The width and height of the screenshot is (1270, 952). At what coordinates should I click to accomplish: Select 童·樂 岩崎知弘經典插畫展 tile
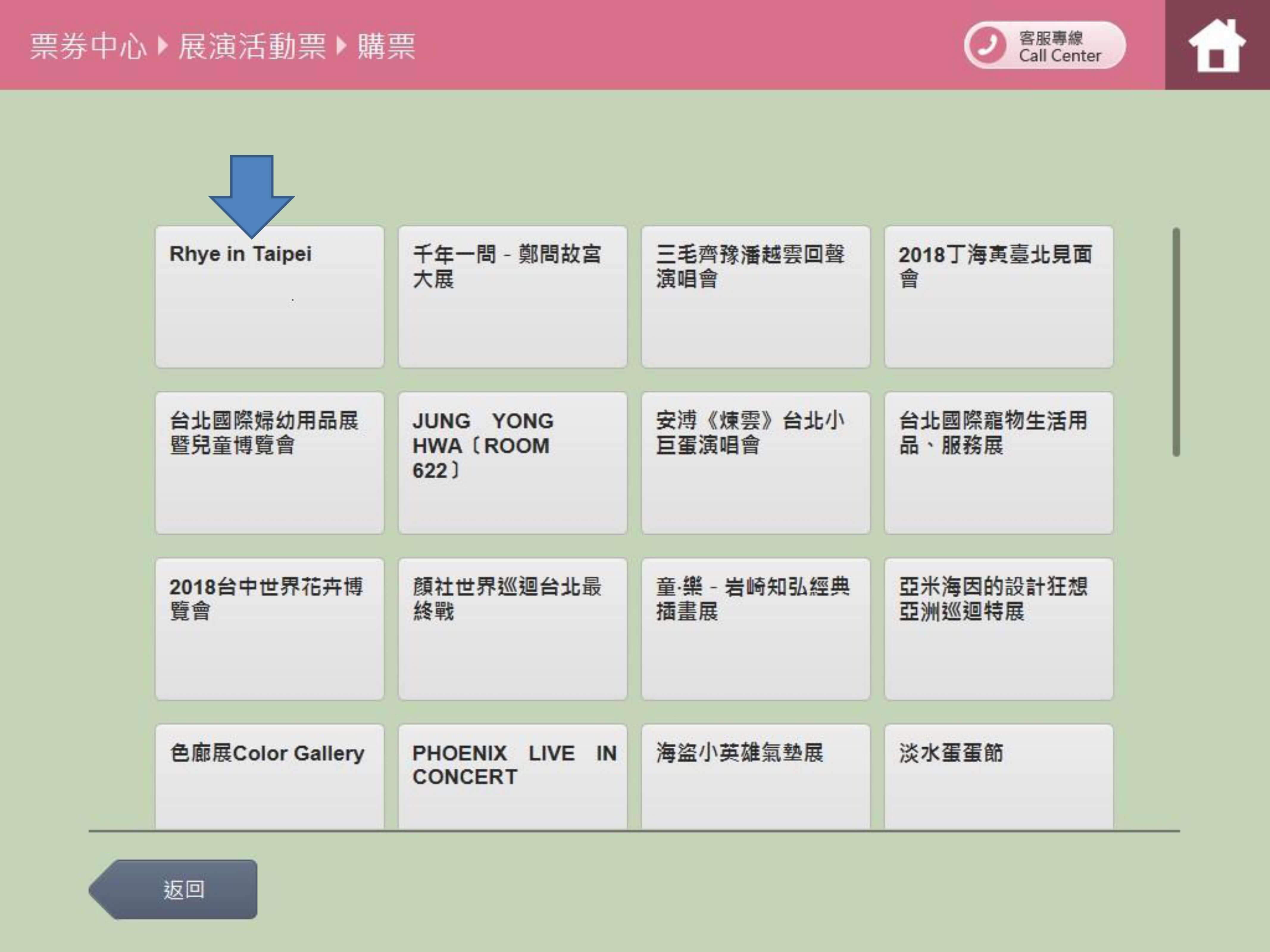pyautogui.click(x=756, y=629)
